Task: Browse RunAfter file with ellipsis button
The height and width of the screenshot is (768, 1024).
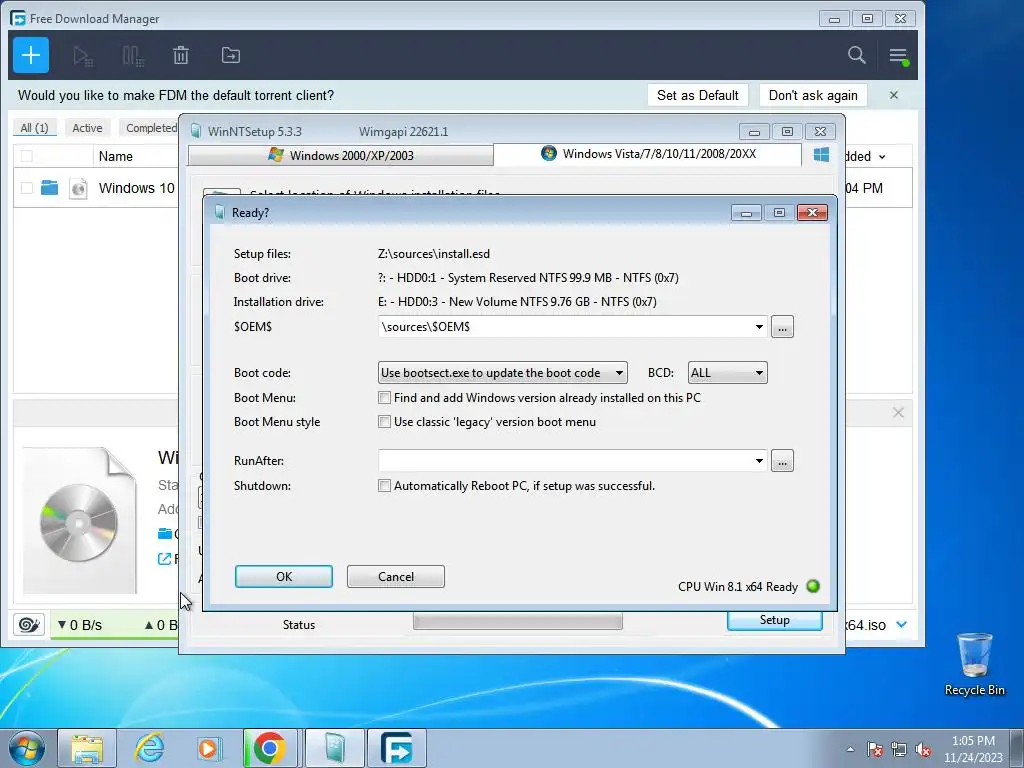Action: pos(782,460)
